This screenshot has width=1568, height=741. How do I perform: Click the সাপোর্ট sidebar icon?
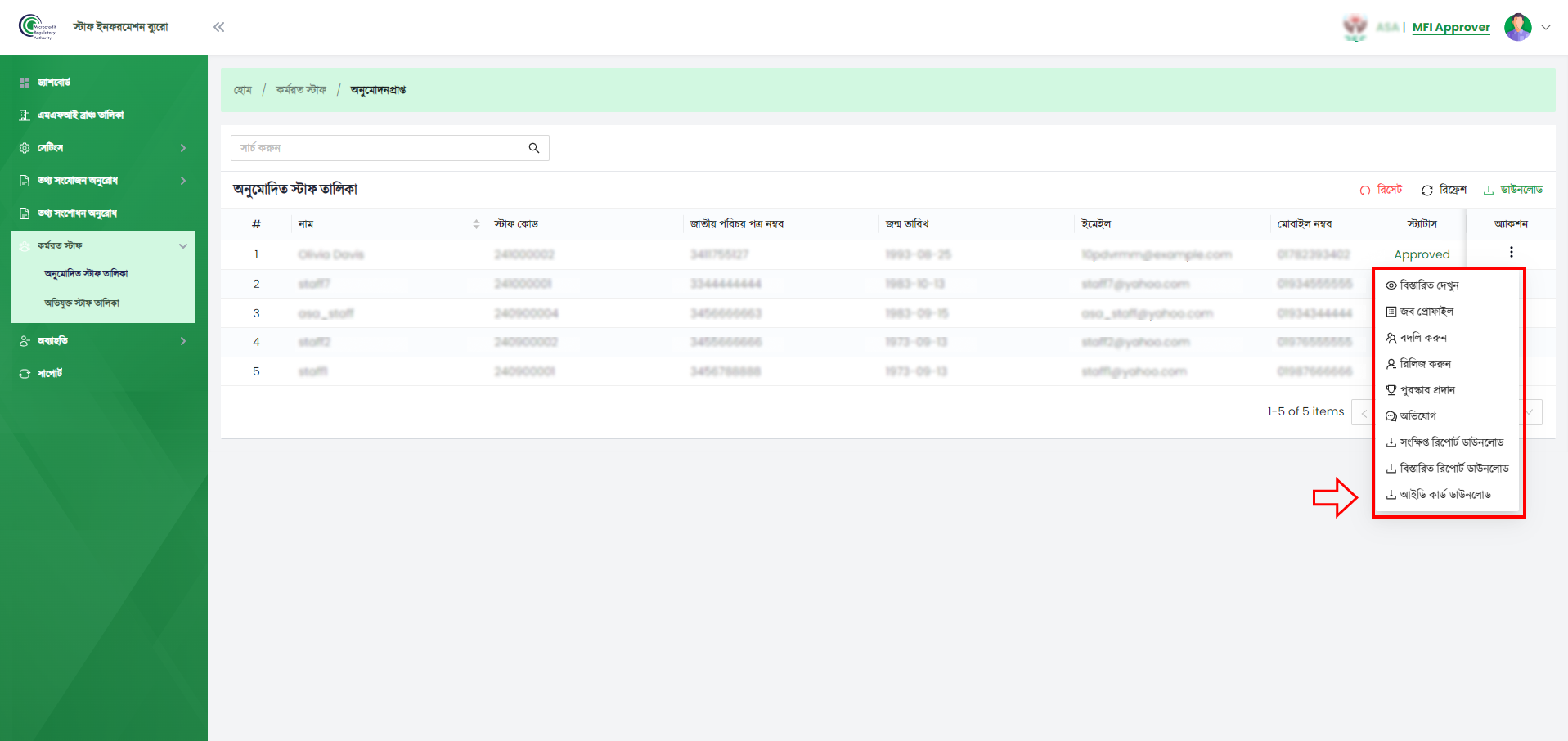click(x=25, y=374)
